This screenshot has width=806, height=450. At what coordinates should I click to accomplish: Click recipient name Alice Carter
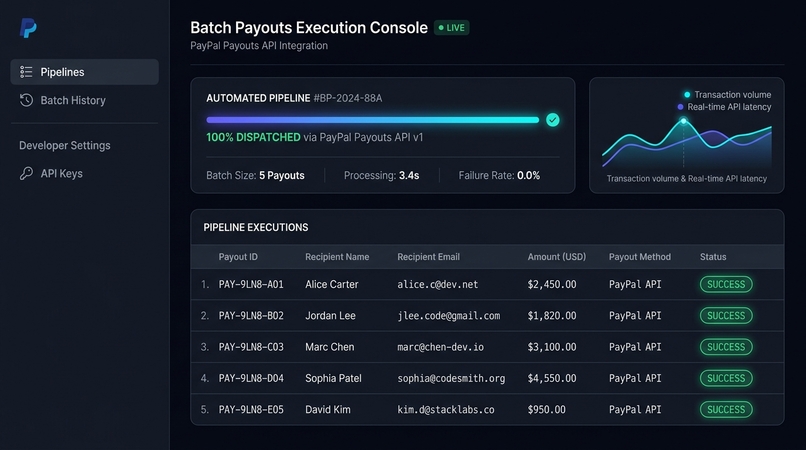[332, 284]
